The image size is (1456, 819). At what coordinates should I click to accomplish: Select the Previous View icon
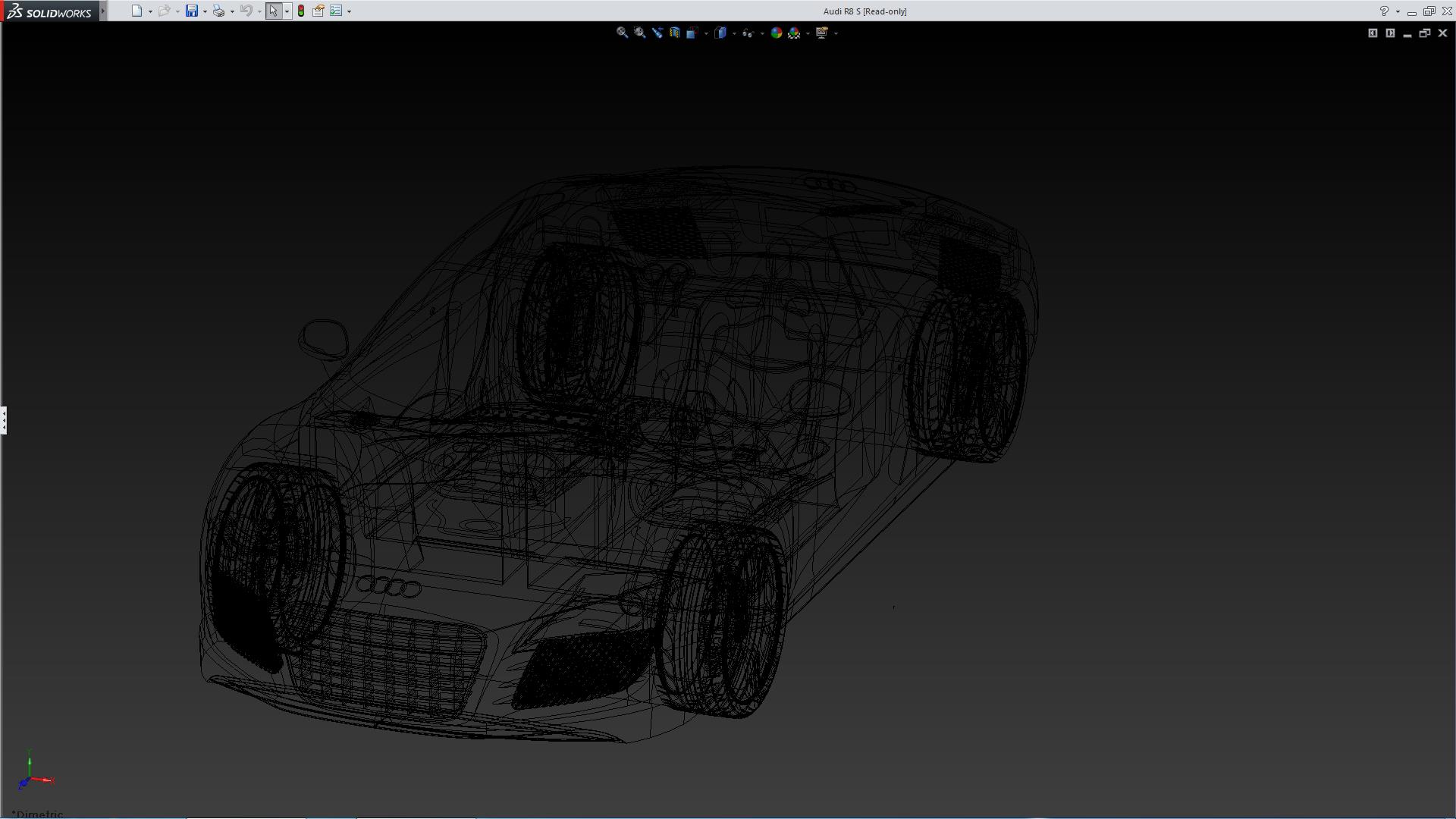pyautogui.click(x=657, y=33)
